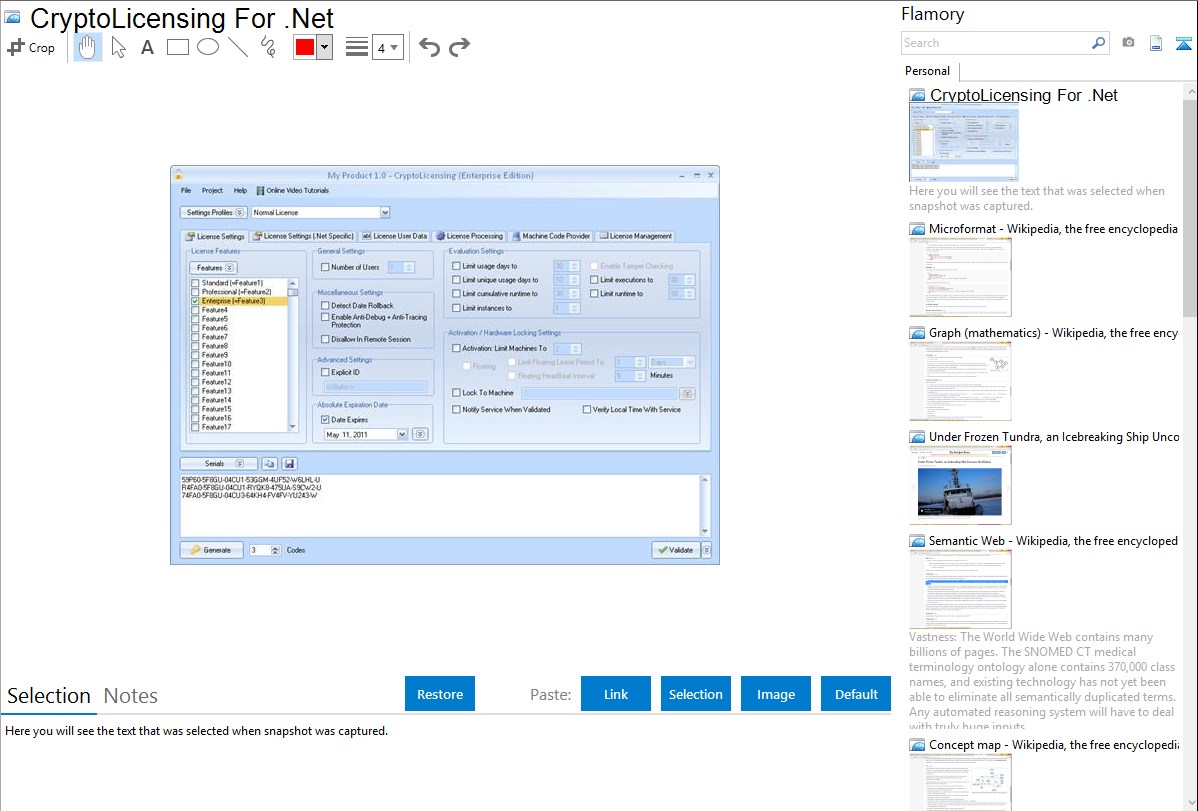The height and width of the screenshot is (811, 1198).
Task: Click the document page icon beside camera
Action: pyautogui.click(x=1156, y=43)
